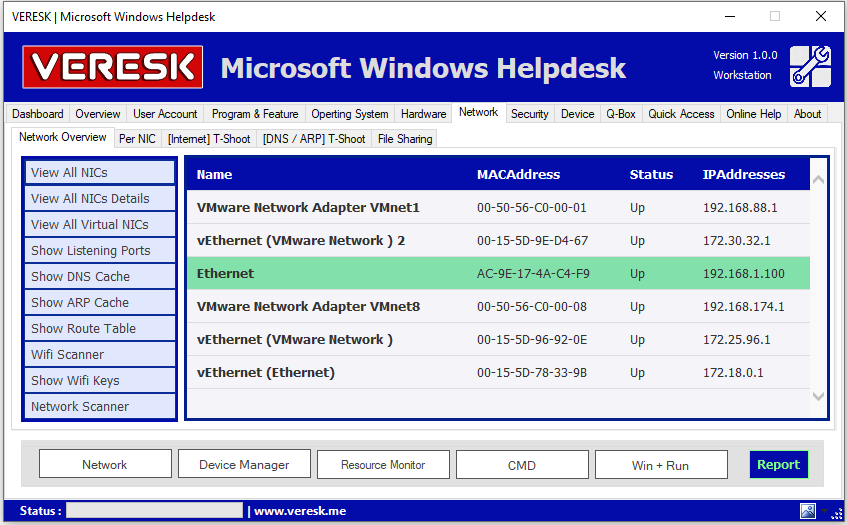Viewport: 847px width, 525px height.
Task: Open the [DNS / ARP] T-Shoot tab
Action: click(314, 139)
